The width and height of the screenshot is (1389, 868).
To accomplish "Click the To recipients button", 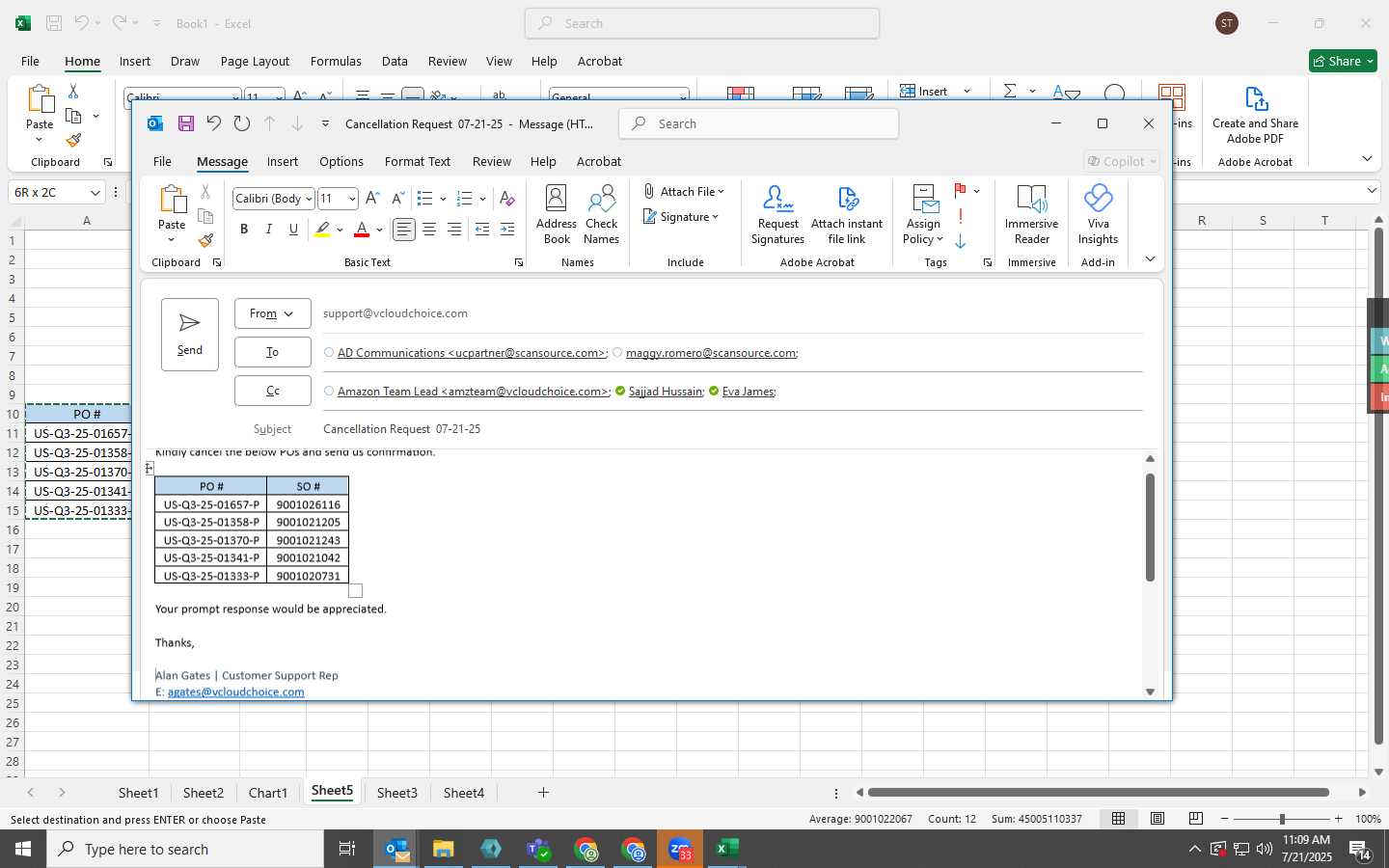I will coord(272,352).
